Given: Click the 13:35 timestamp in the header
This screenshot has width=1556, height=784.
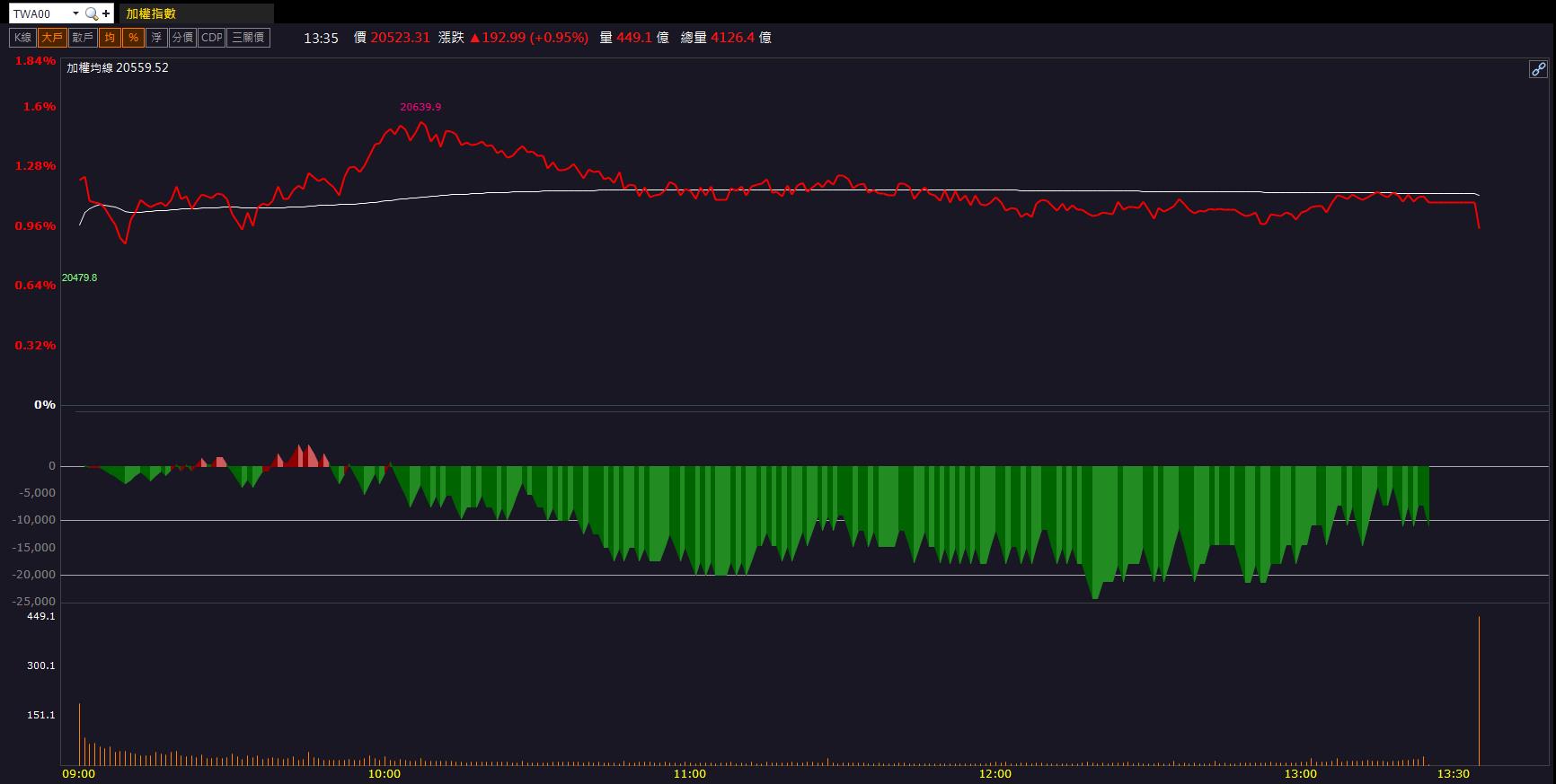Looking at the screenshot, I should point(321,38).
